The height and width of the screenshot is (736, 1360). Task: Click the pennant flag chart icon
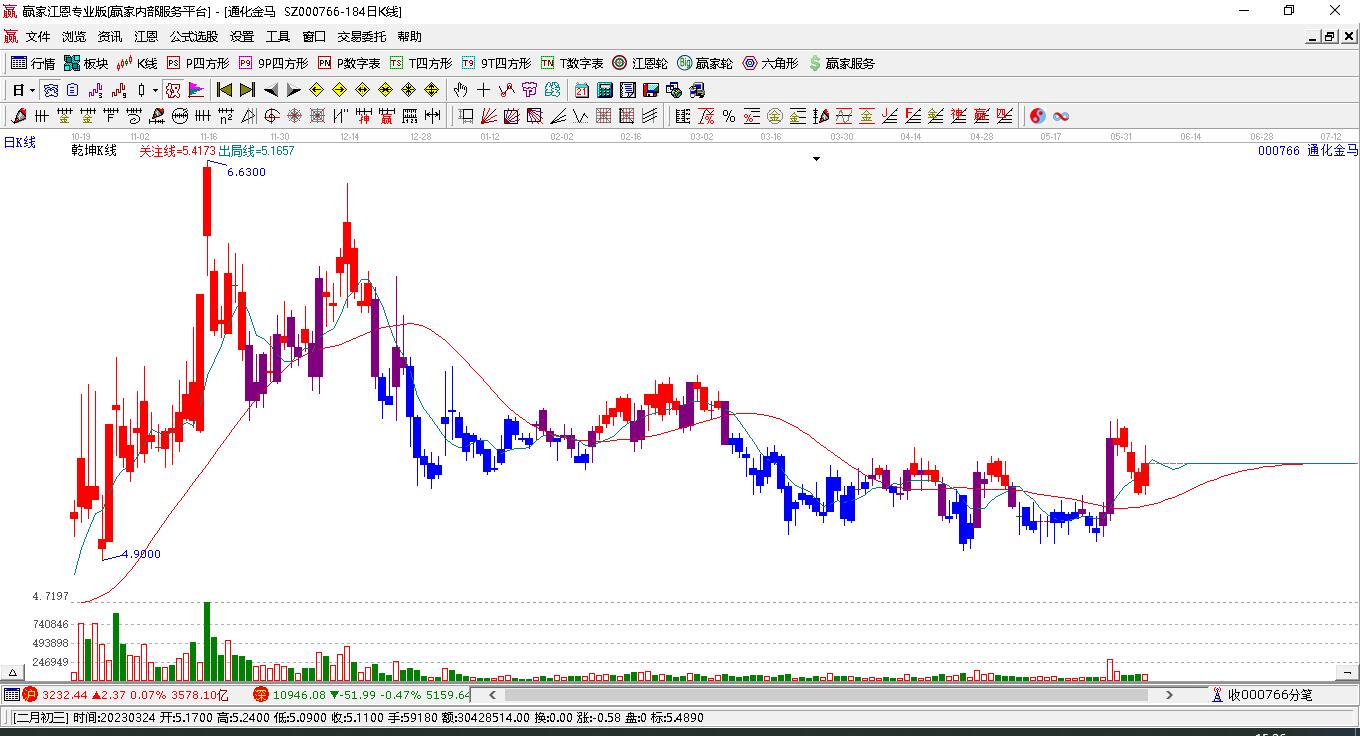tap(196, 90)
